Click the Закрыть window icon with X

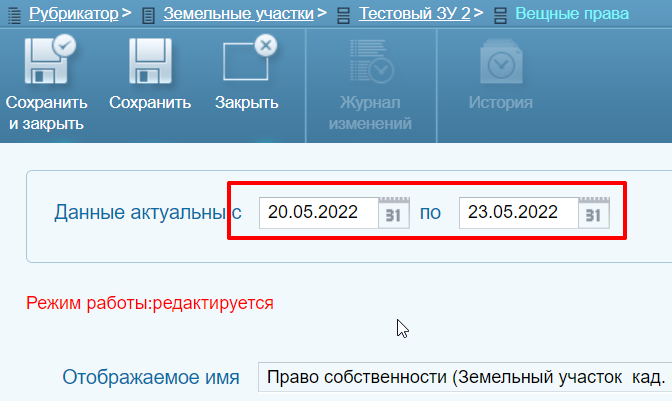click(249, 58)
